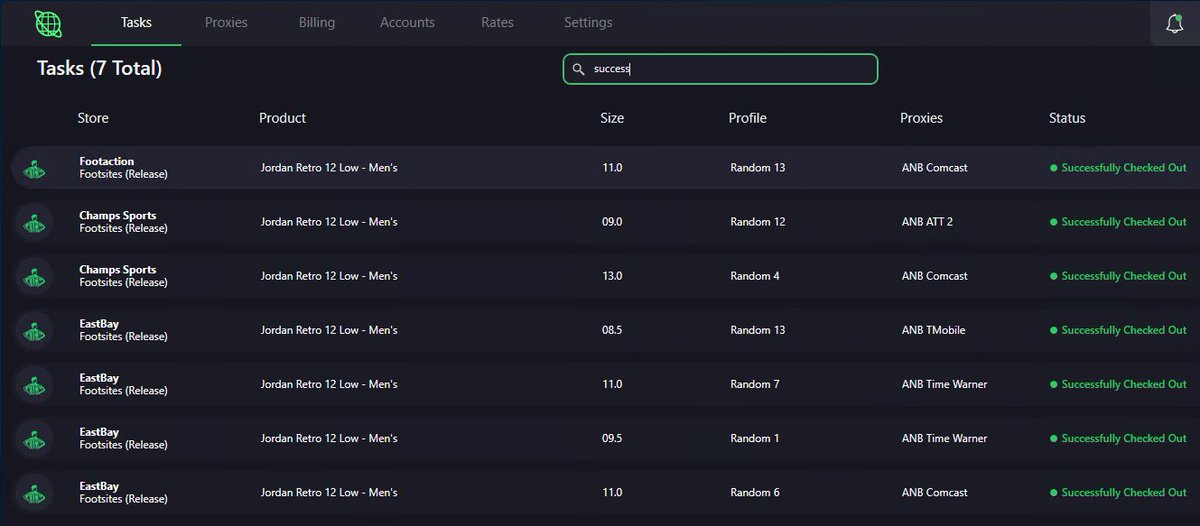Click 'ANB Time Warner' in Random 1 row
Screen dimensions: 1200x526
click(x=943, y=438)
